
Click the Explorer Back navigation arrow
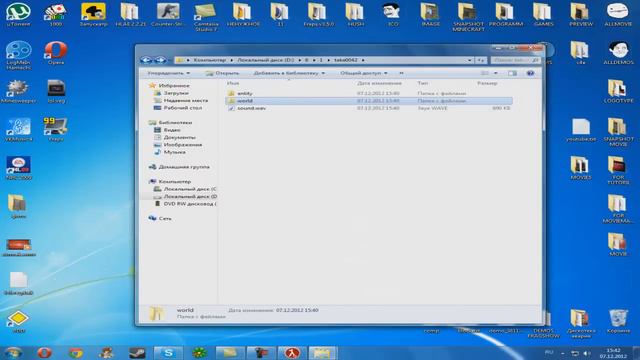(146, 60)
